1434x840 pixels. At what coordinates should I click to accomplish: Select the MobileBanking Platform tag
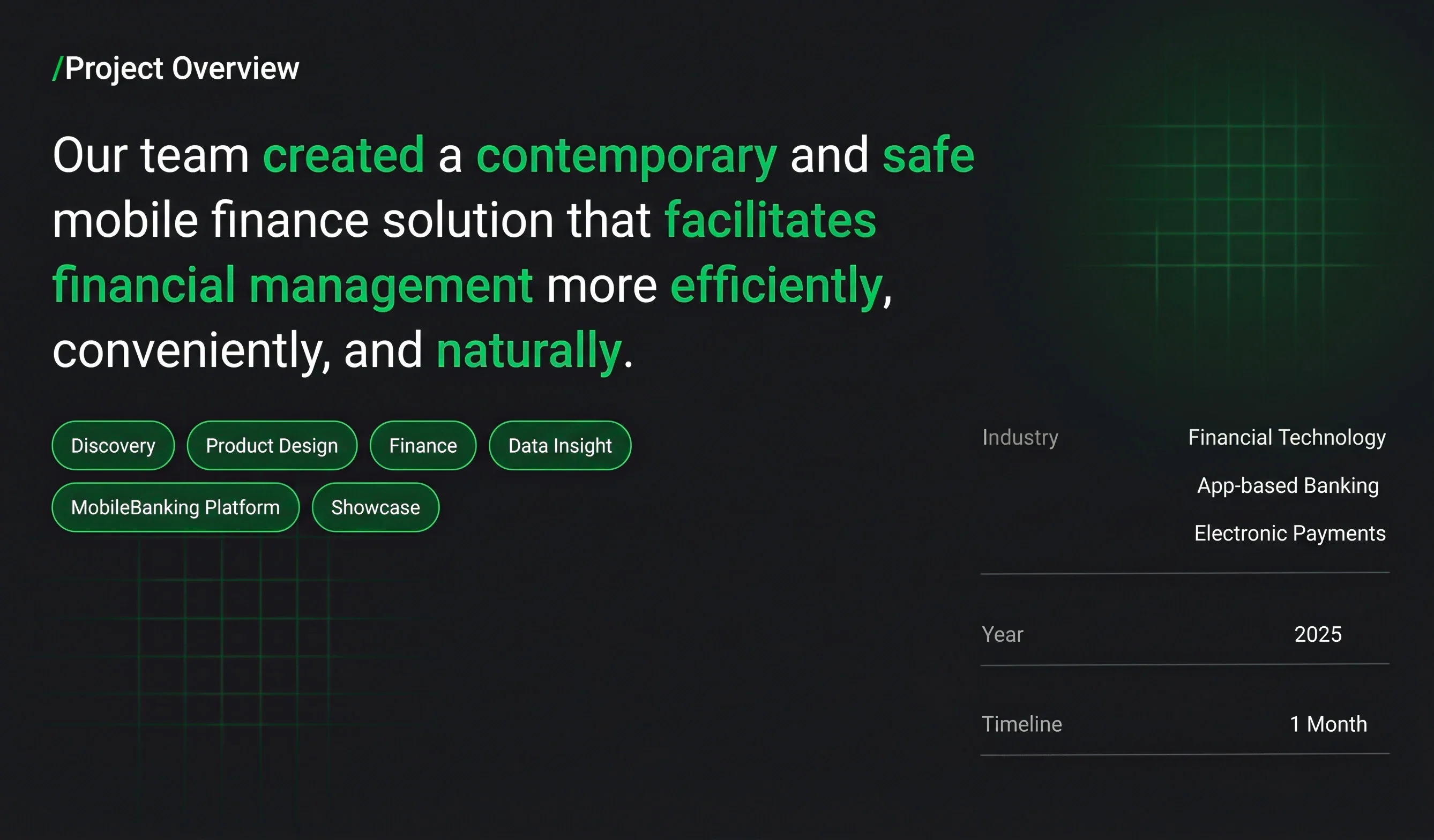[175, 507]
